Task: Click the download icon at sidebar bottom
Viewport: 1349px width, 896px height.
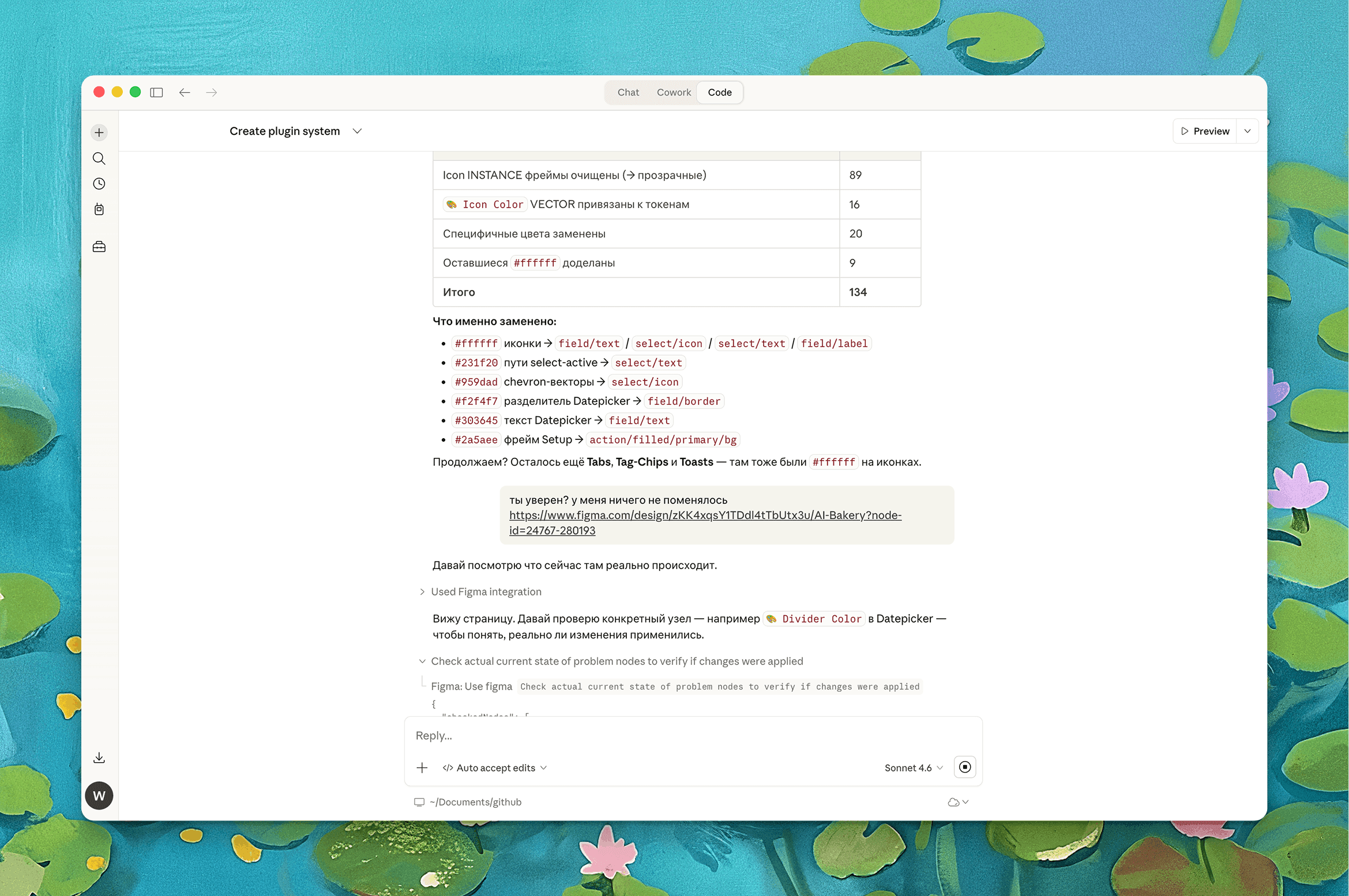Action: click(x=99, y=758)
